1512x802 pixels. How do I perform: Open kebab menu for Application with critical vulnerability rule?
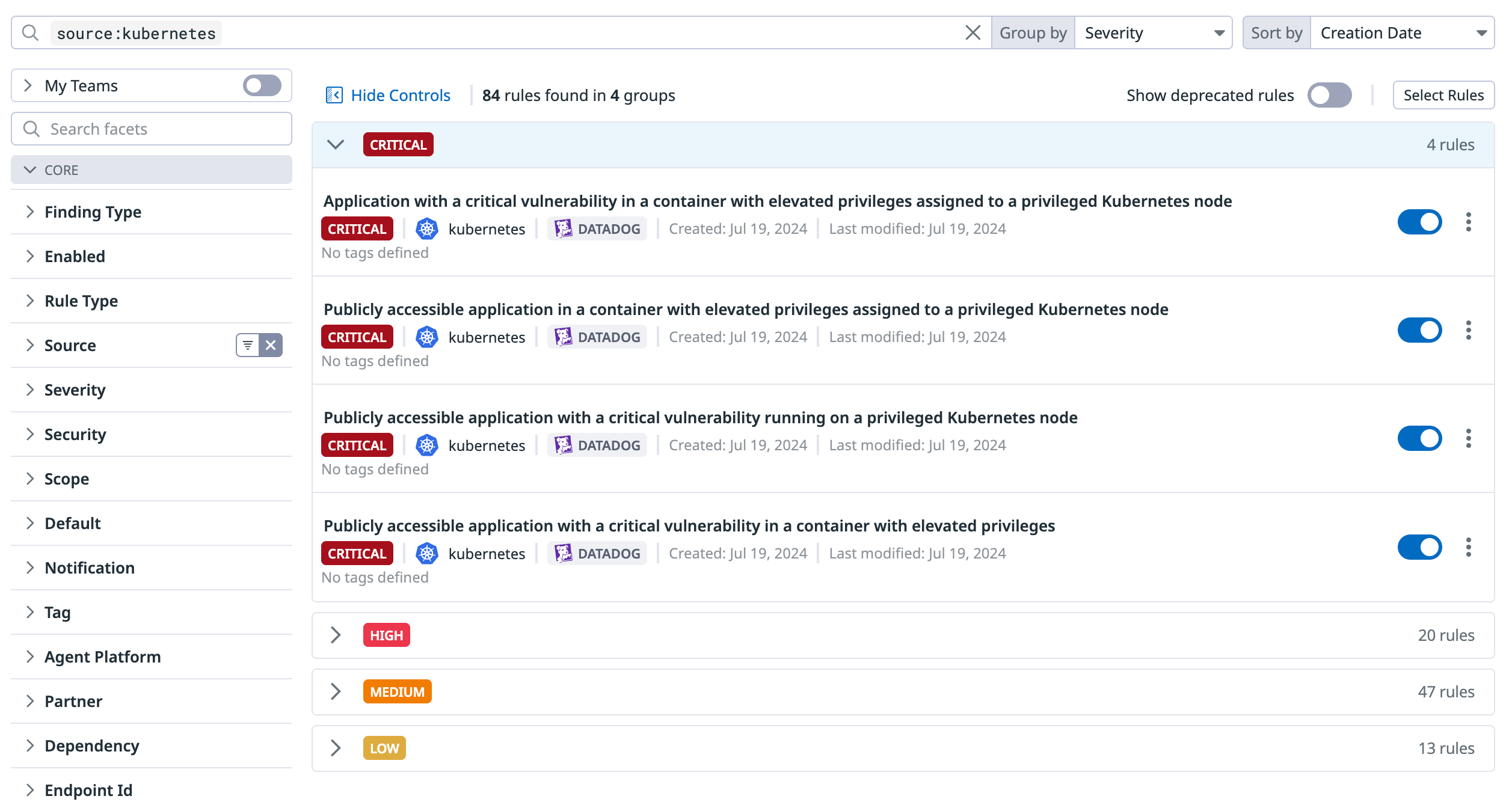point(1468,222)
